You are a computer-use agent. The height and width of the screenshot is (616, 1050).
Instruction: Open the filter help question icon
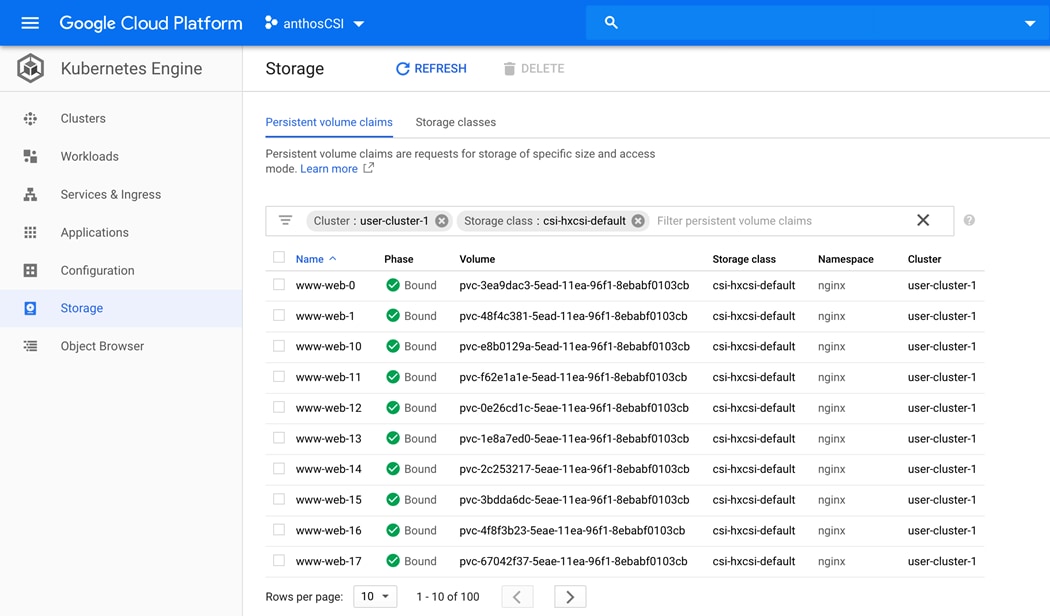[x=969, y=220]
